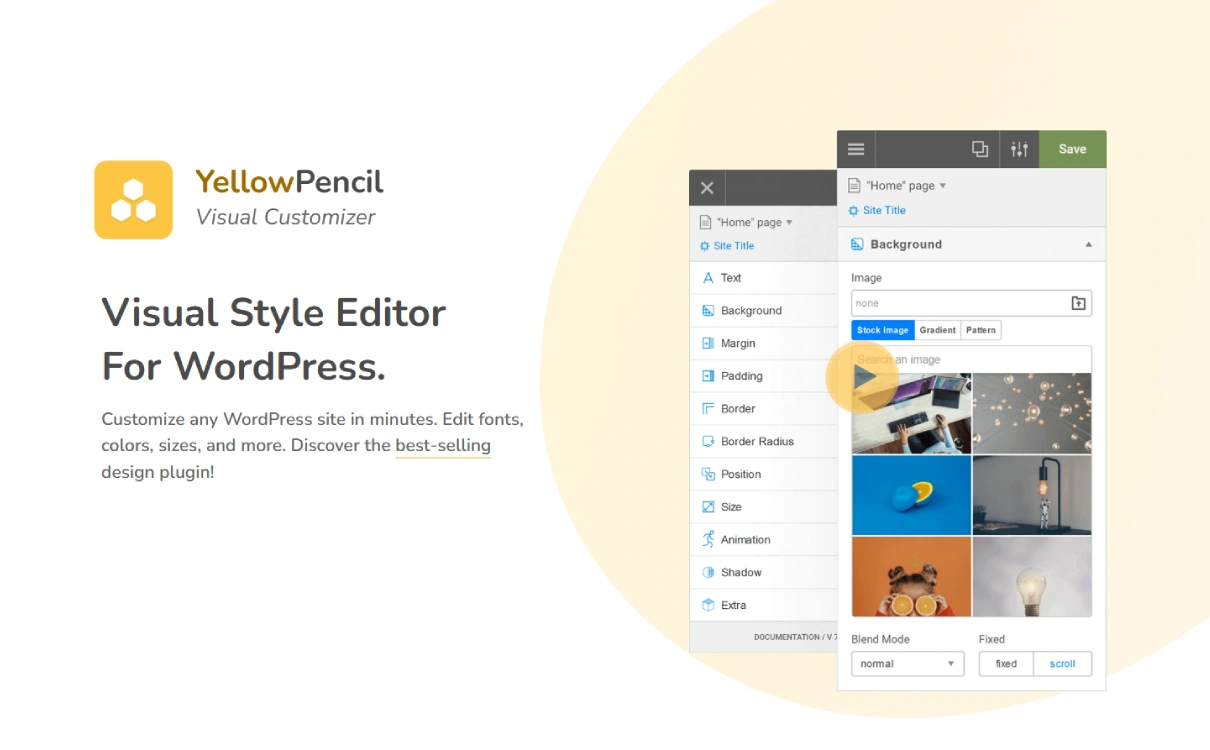Click the Blend Mode label
The image size is (1210, 750).
coord(880,639)
